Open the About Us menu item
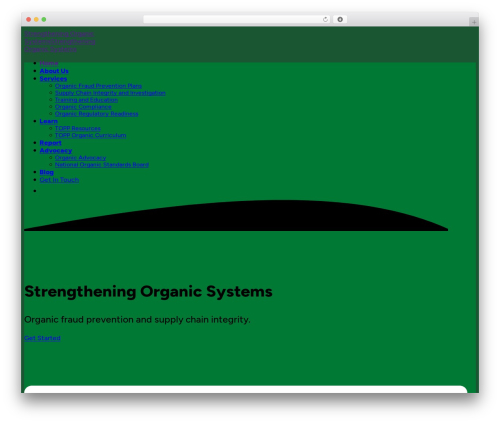The width and height of the screenshot is (500, 423). pos(54,71)
